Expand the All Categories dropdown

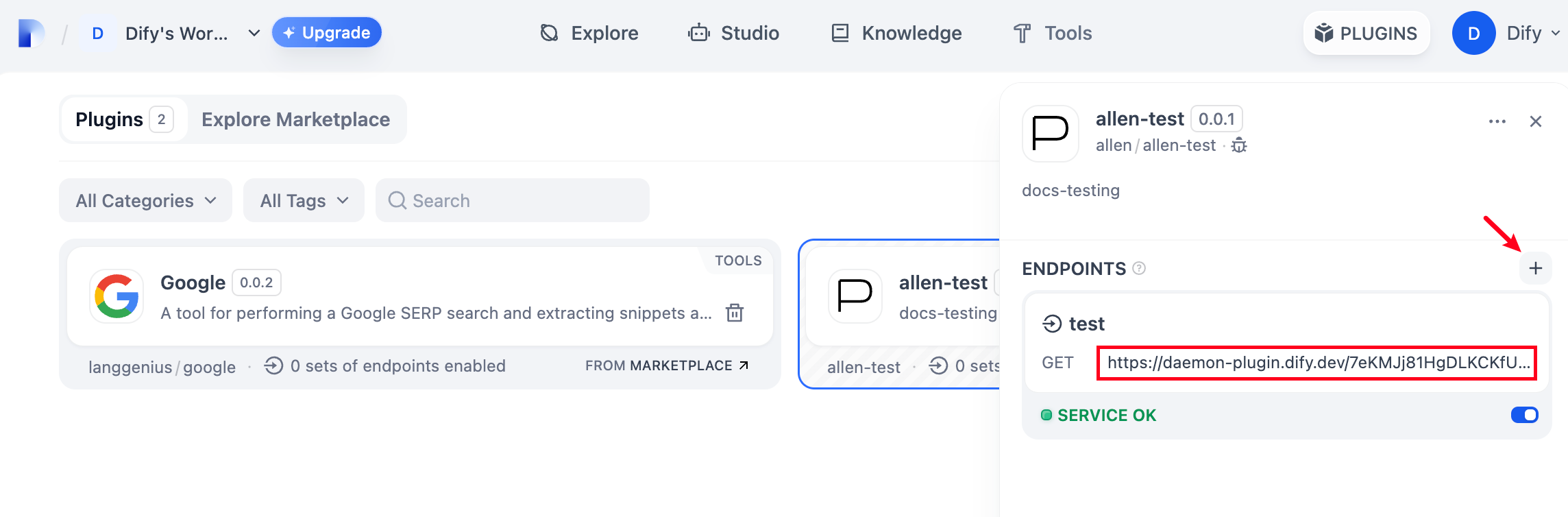coord(145,200)
